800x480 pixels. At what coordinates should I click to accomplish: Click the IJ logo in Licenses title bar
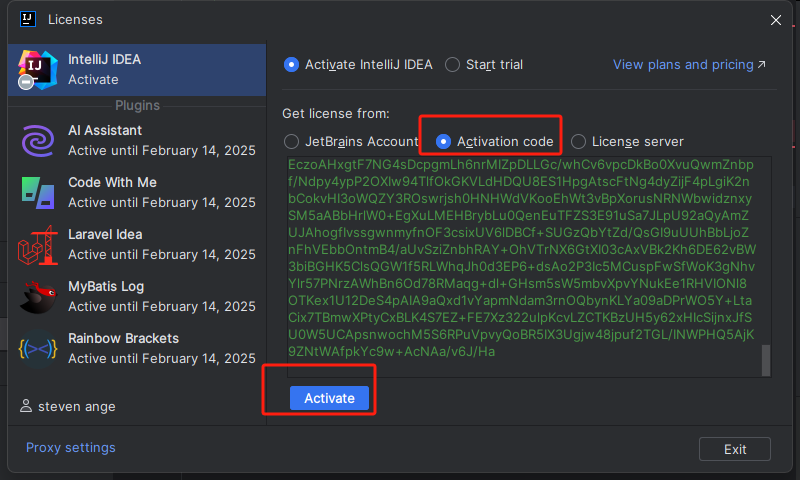coord(28,19)
